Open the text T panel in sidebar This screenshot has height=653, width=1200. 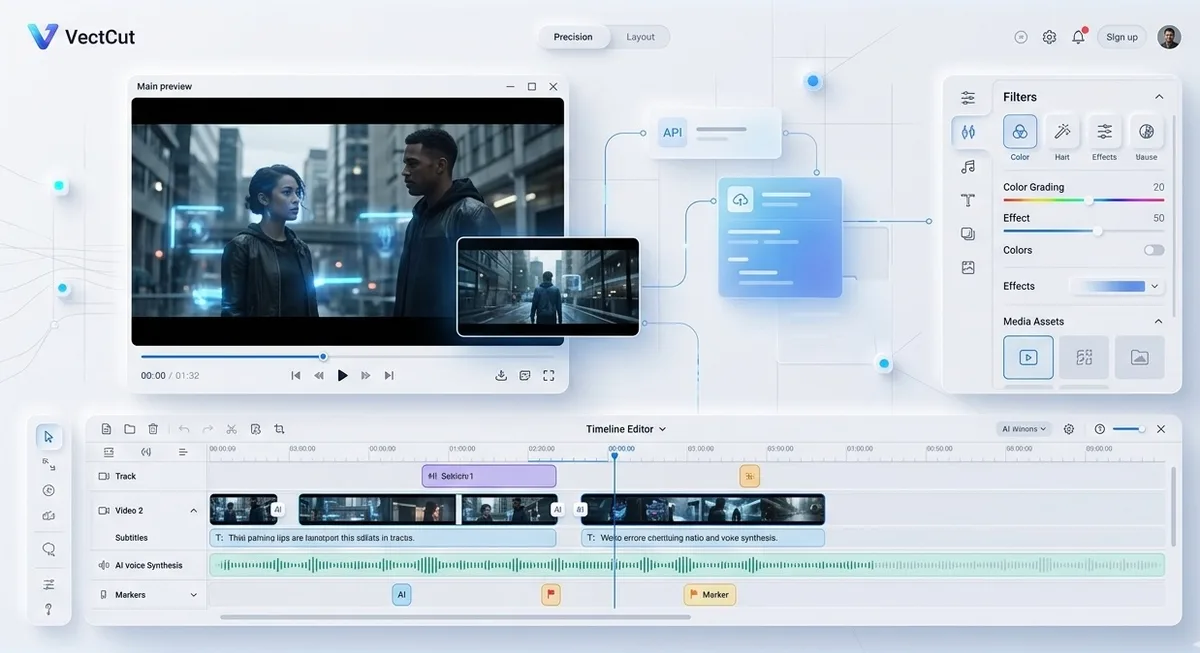tap(968, 200)
